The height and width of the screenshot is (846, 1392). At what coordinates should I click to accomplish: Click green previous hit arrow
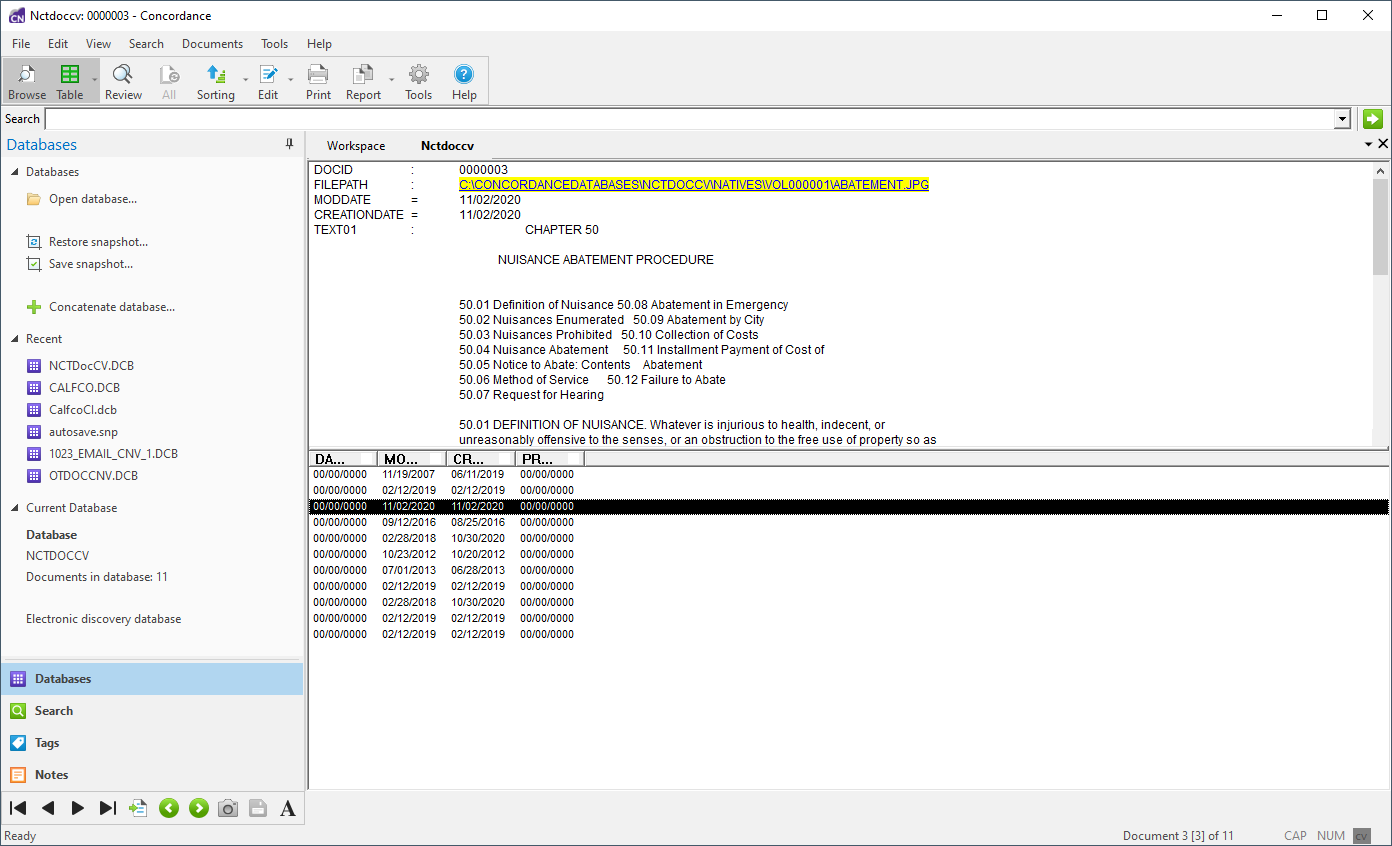pos(169,808)
